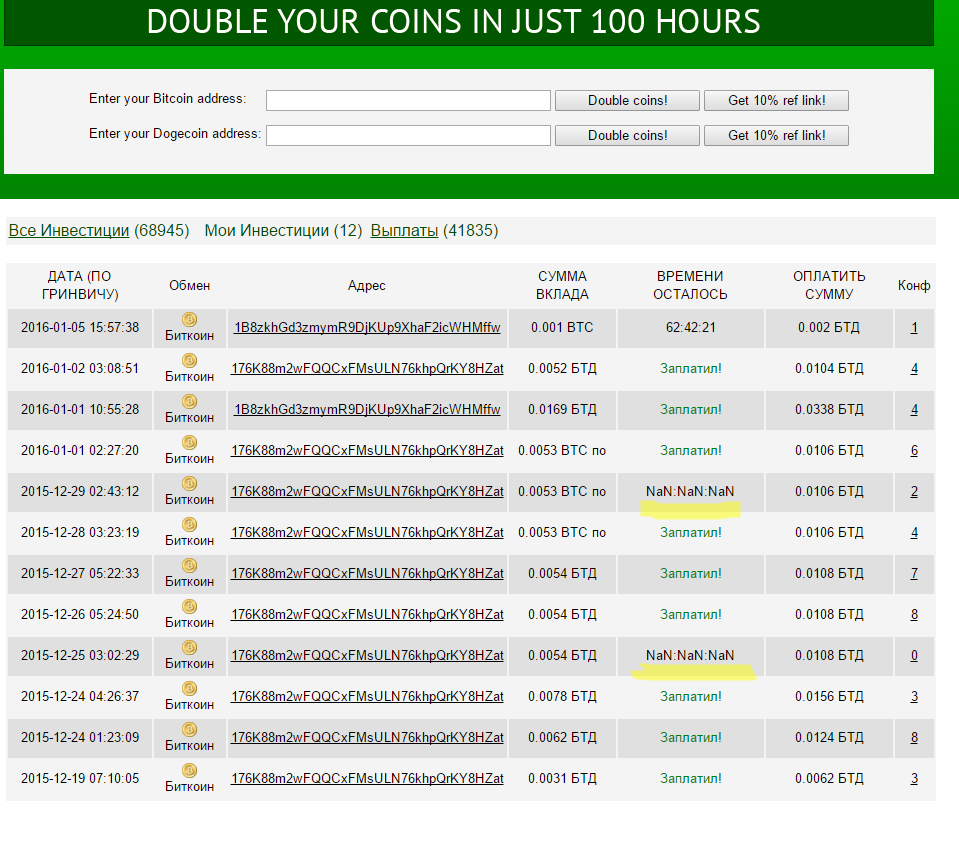Image resolution: width=959 pixels, height=842 pixels.
Task: Click the Bitcoin coin icon in the 2015-12-27 row
Action: [x=189, y=565]
